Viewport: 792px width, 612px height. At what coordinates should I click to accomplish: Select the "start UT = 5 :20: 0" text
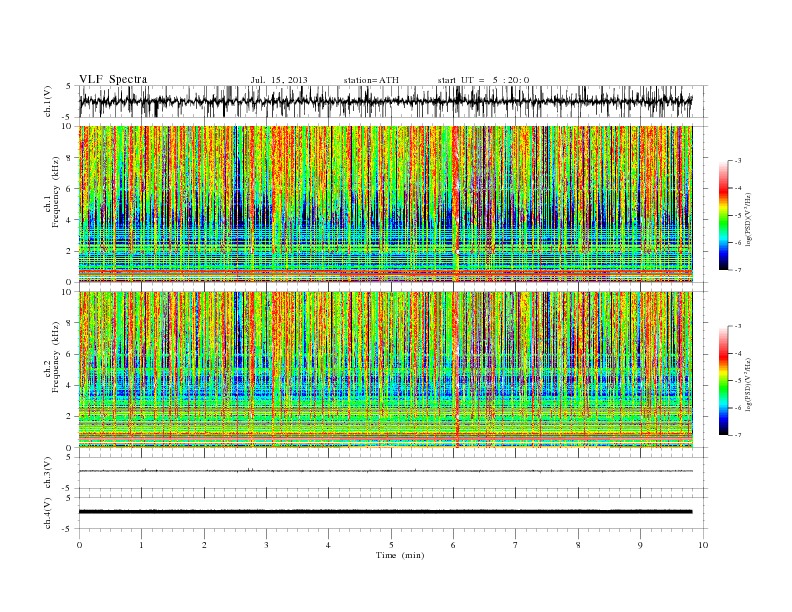(483, 80)
